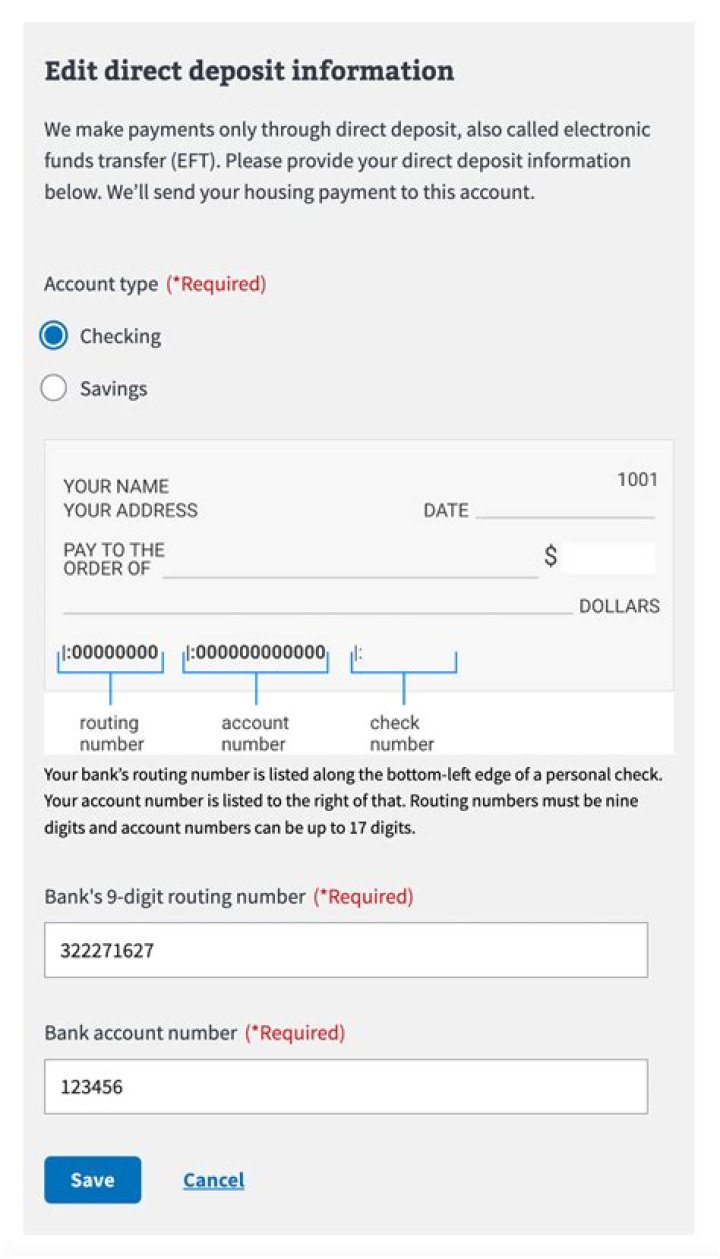The image size is (720, 1259).
Task: Select the Savings account type radio button
Action: 55,388
